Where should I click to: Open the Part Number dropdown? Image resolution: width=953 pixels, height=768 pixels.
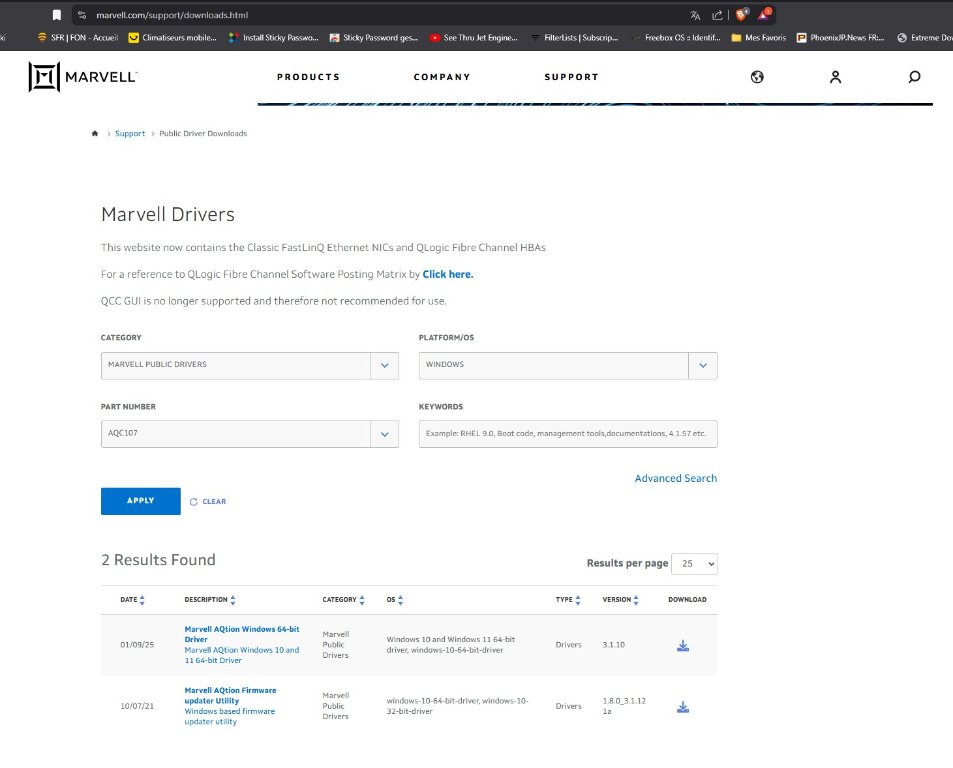pyautogui.click(x=384, y=434)
